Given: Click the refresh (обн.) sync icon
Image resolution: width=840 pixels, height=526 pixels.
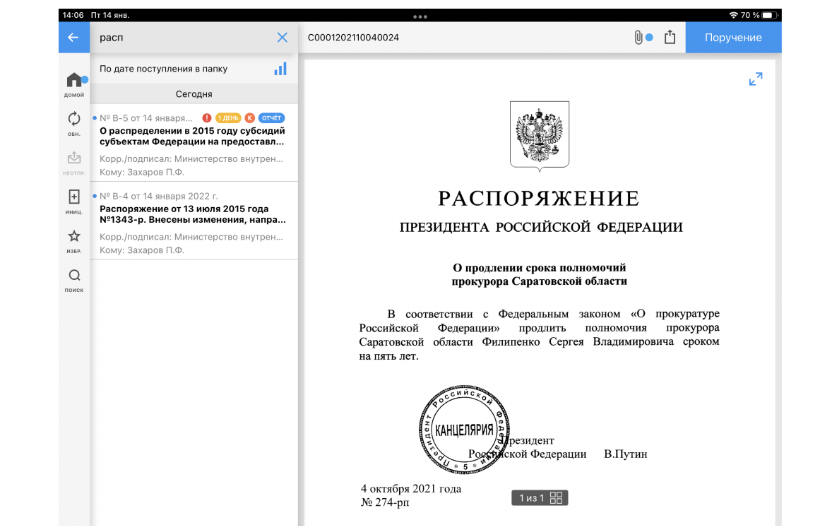Looking at the screenshot, I should click(74, 121).
